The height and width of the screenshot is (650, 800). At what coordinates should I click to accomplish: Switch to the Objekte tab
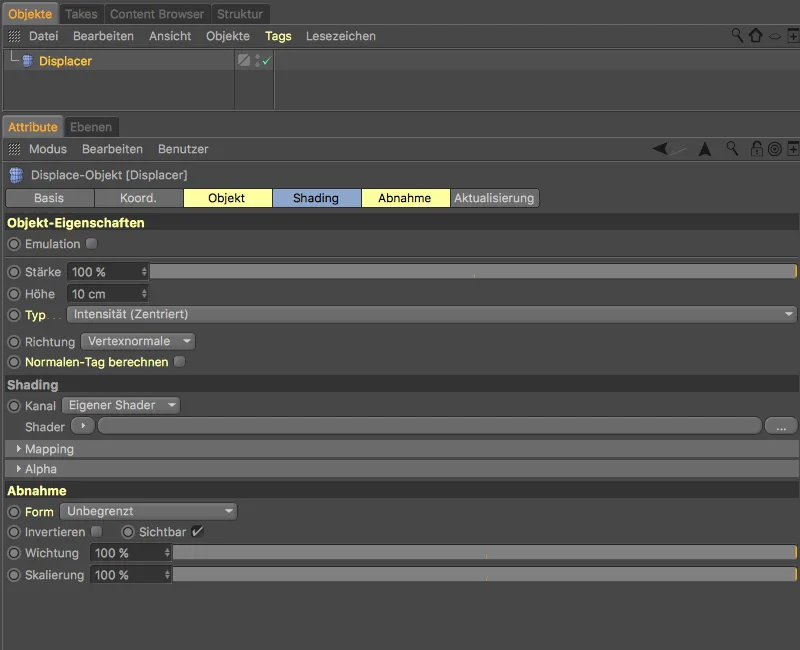(30, 14)
